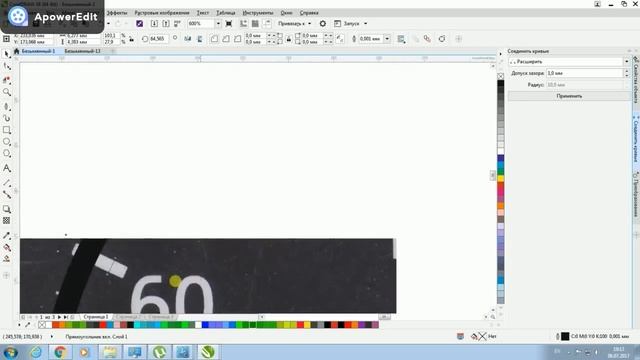Image resolution: width=640 pixels, height=360 pixels.
Task: Click the Convert to curves icon
Action: pos(442,39)
